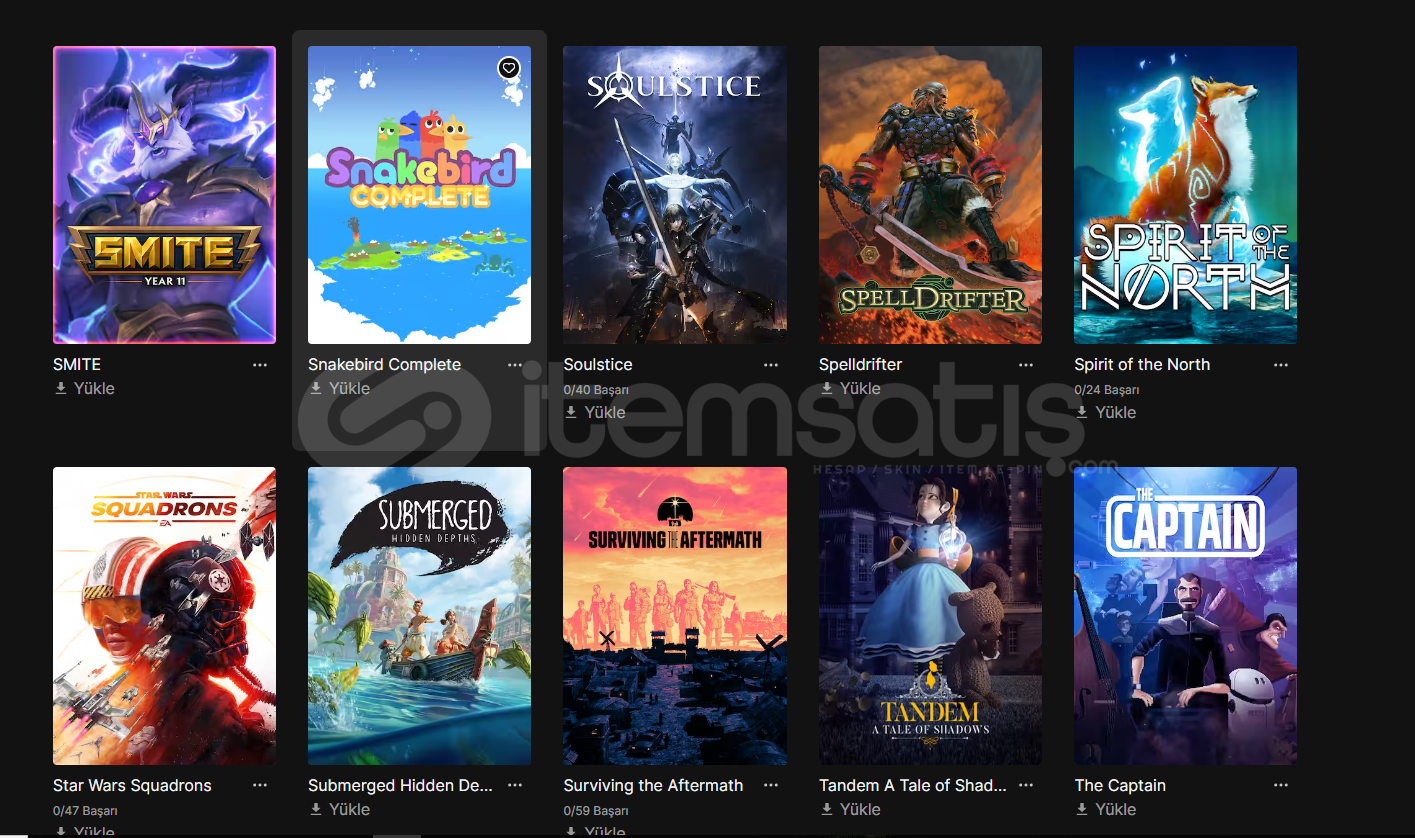Image resolution: width=1415 pixels, height=838 pixels.
Task: Select the Spirit of the North cover art
Action: [1185, 195]
